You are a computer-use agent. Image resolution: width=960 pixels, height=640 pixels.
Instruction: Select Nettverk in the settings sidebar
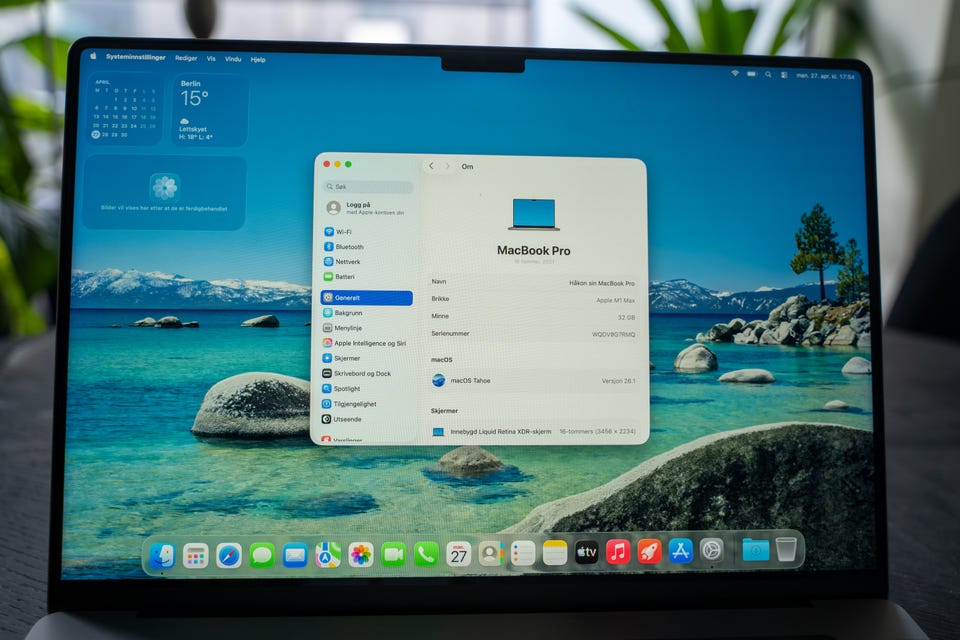[x=366, y=262]
